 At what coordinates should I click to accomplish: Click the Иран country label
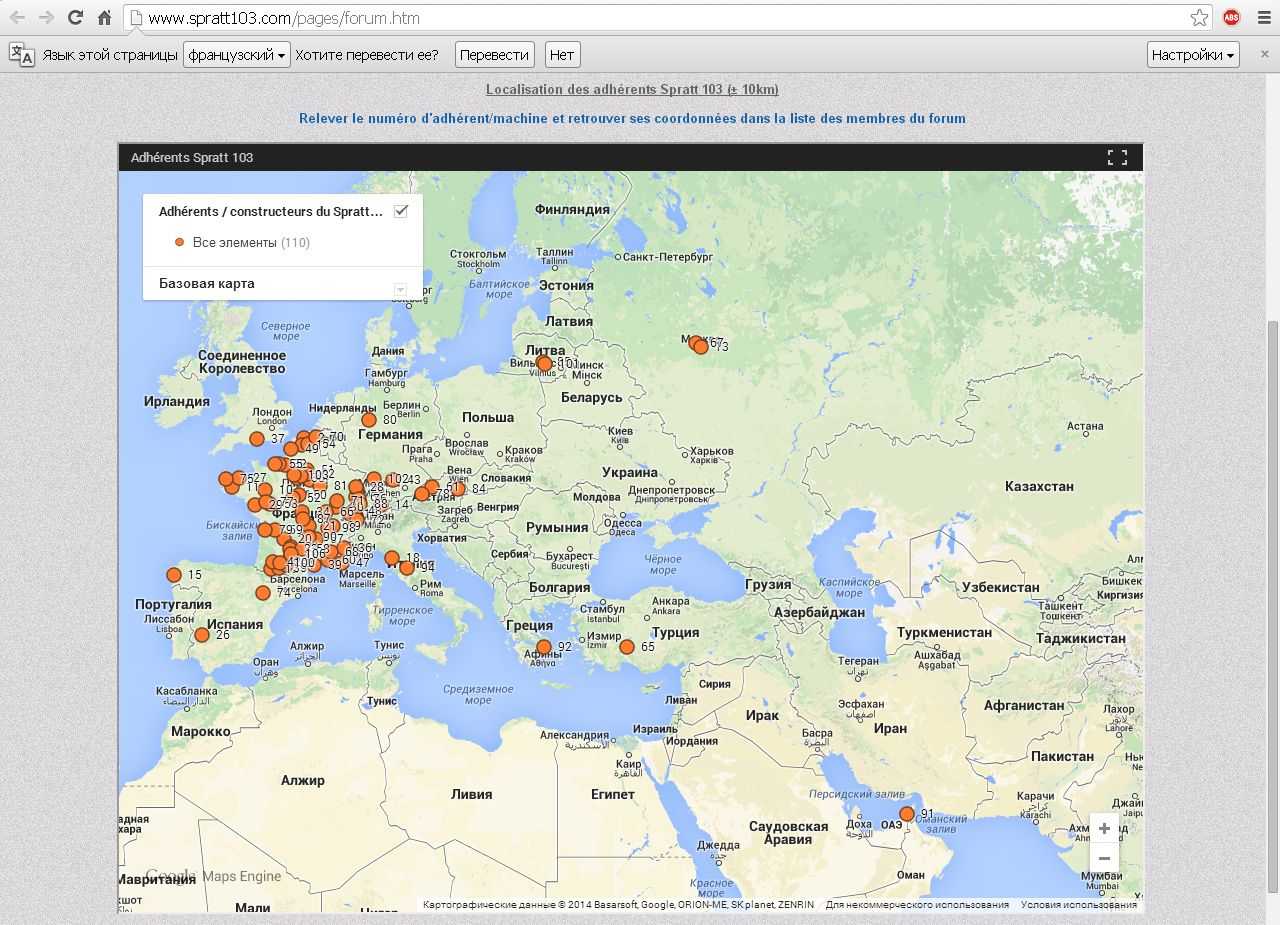pyautogui.click(x=890, y=729)
